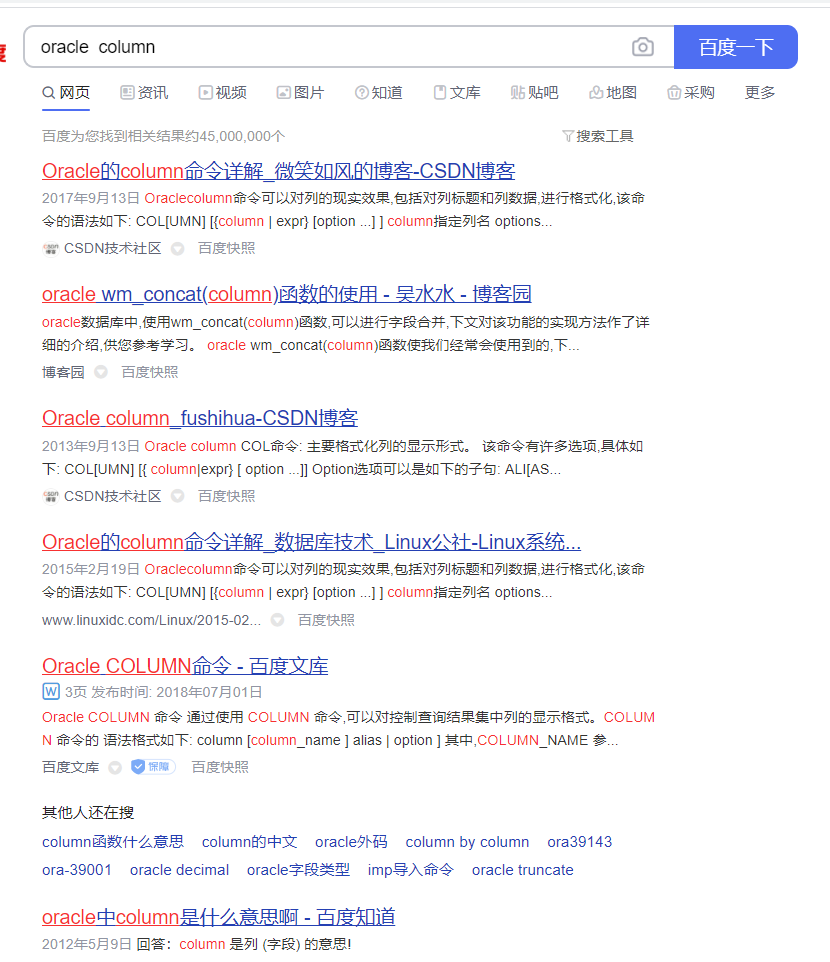The width and height of the screenshot is (830, 962).
Task: Click the CSDN favicon under first result
Action: (x=50, y=248)
